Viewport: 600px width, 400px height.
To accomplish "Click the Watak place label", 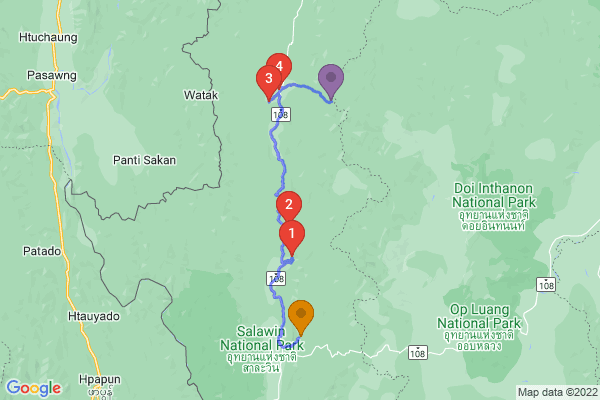I will coord(201,95).
